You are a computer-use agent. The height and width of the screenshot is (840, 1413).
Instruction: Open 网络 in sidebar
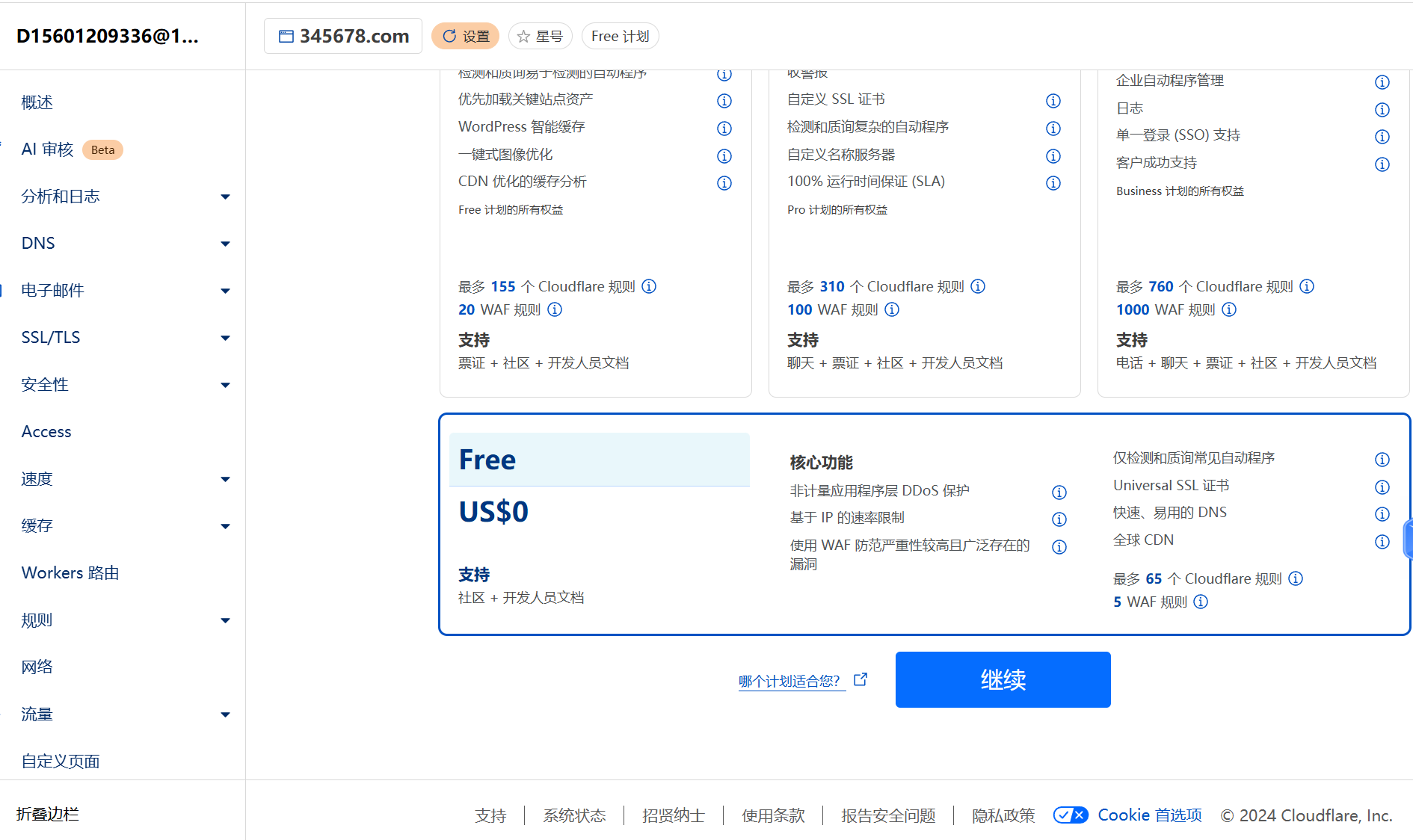coord(37,667)
